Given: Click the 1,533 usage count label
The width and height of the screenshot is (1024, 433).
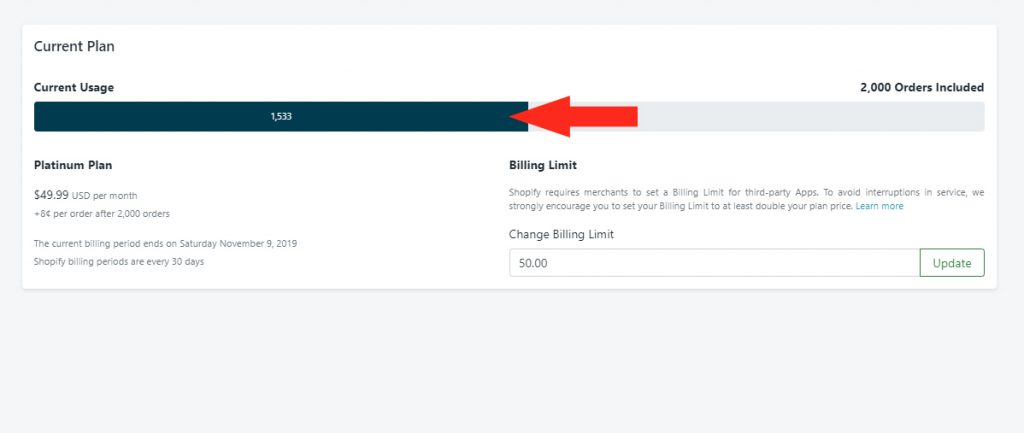Looking at the screenshot, I should pyautogui.click(x=281, y=117).
